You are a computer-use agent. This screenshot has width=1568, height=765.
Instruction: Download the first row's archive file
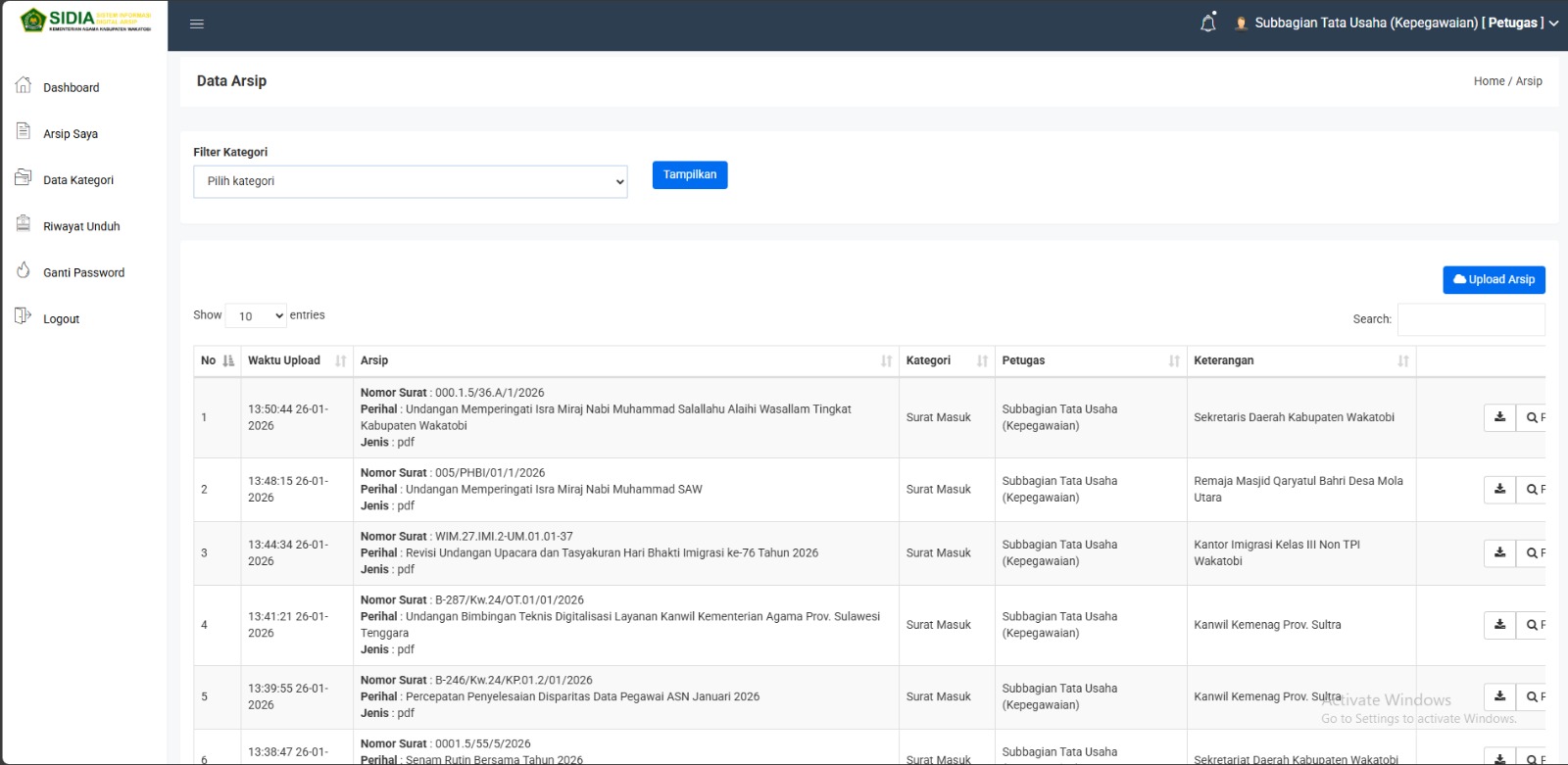coord(1499,417)
